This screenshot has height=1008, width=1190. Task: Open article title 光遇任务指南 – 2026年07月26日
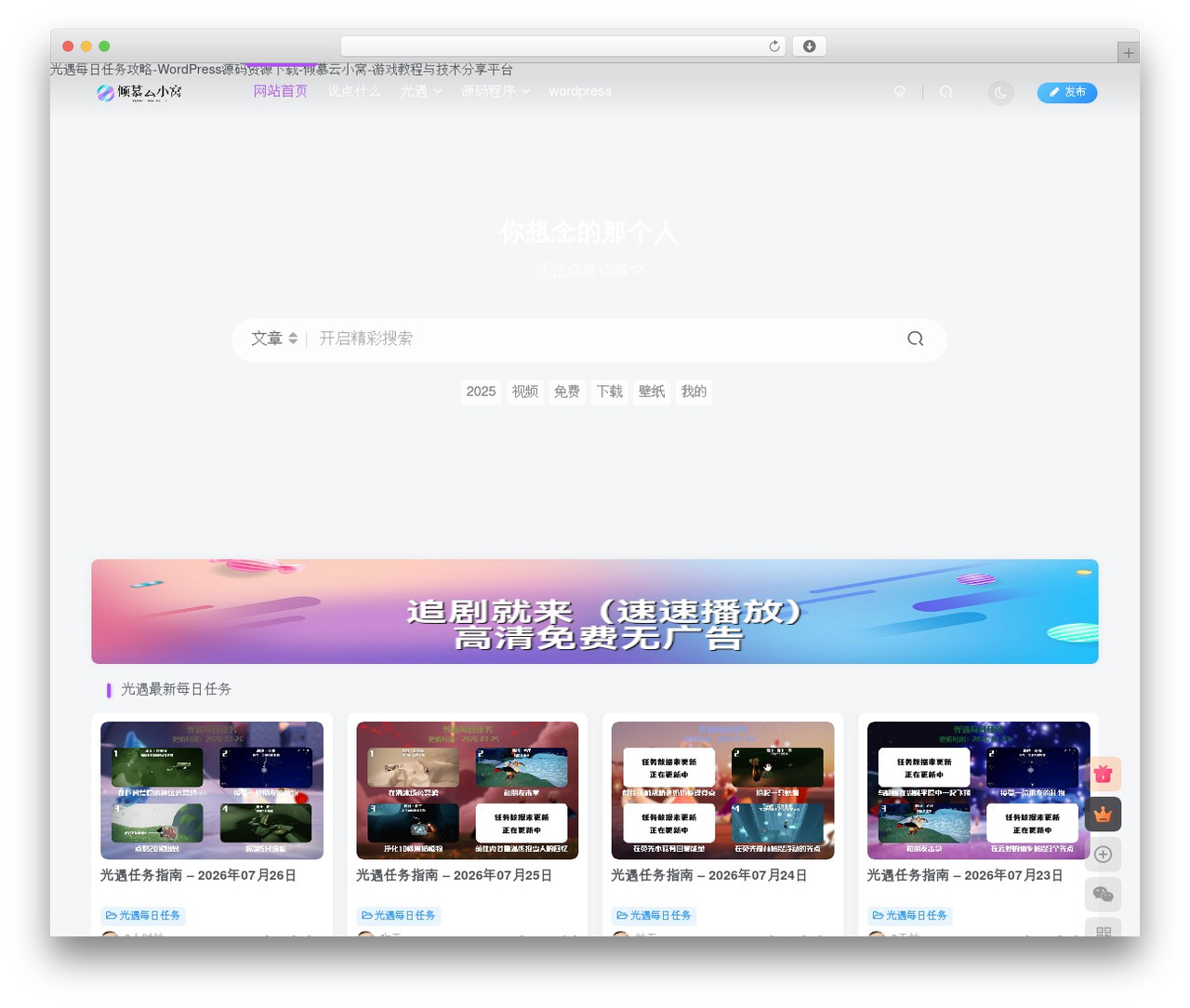coord(198,875)
